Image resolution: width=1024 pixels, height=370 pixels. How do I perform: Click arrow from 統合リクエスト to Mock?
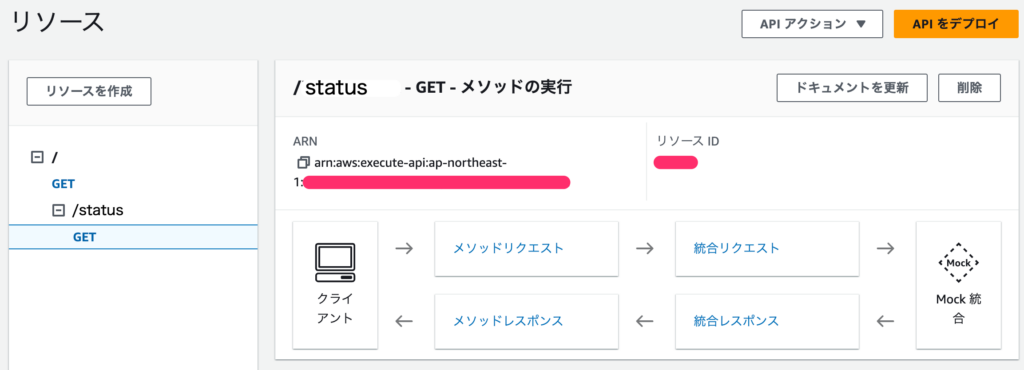click(886, 249)
